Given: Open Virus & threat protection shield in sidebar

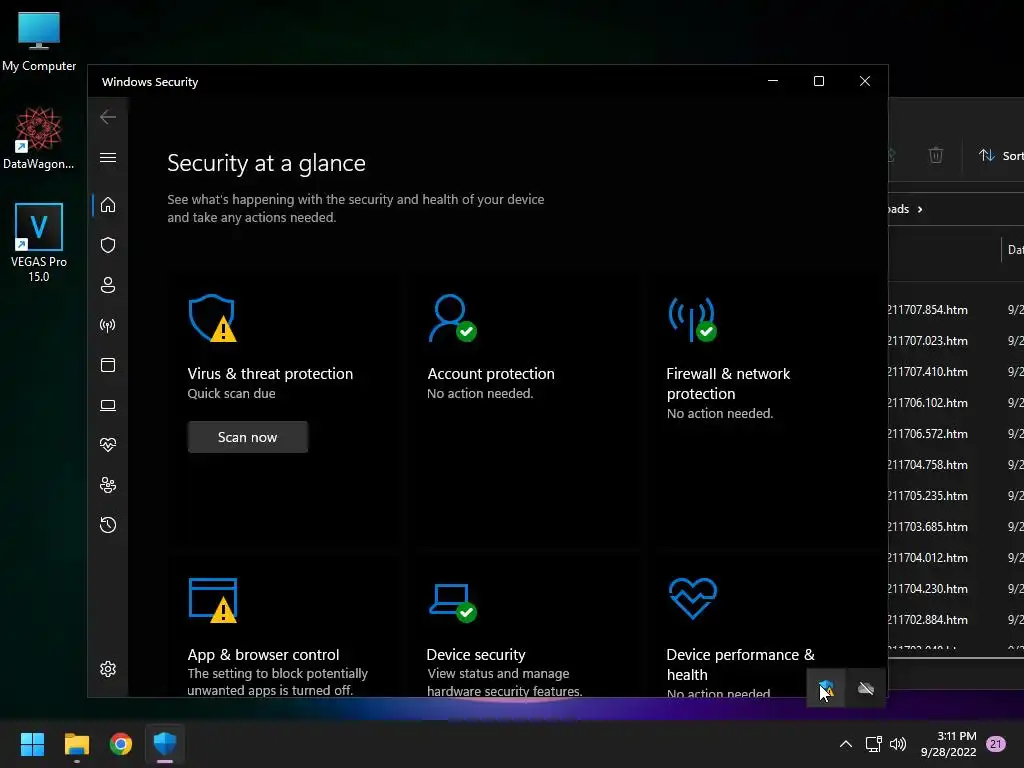Looking at the screenshot, I should [108, 245].
